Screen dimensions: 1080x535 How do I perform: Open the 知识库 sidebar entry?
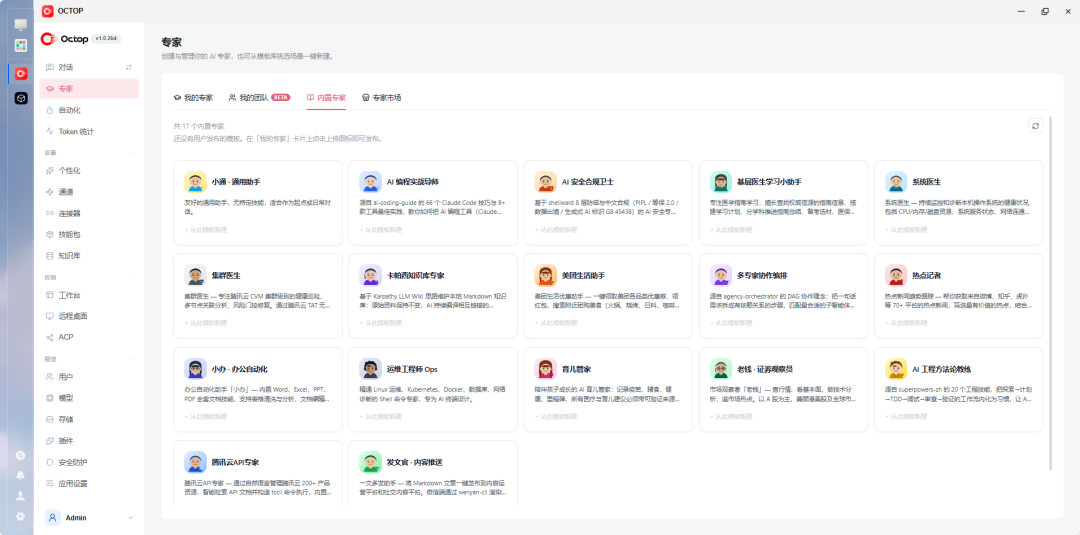pyautogui.click(x=90, y=256)
